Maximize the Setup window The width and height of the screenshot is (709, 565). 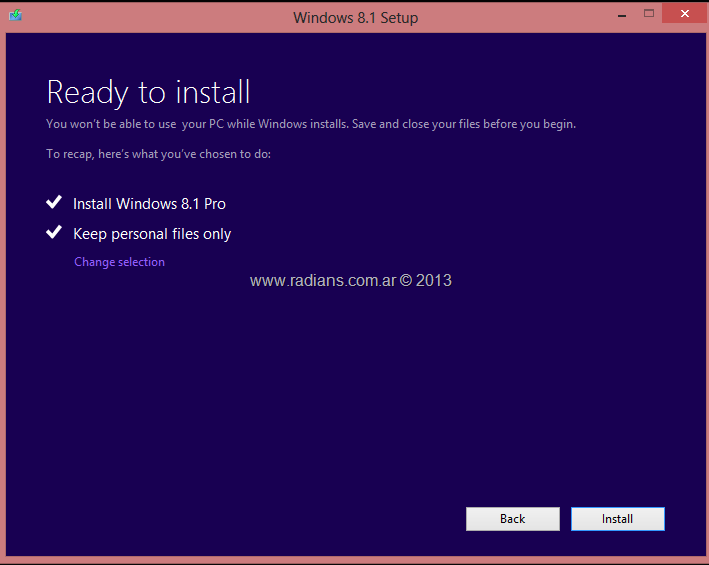pos(649,15)
